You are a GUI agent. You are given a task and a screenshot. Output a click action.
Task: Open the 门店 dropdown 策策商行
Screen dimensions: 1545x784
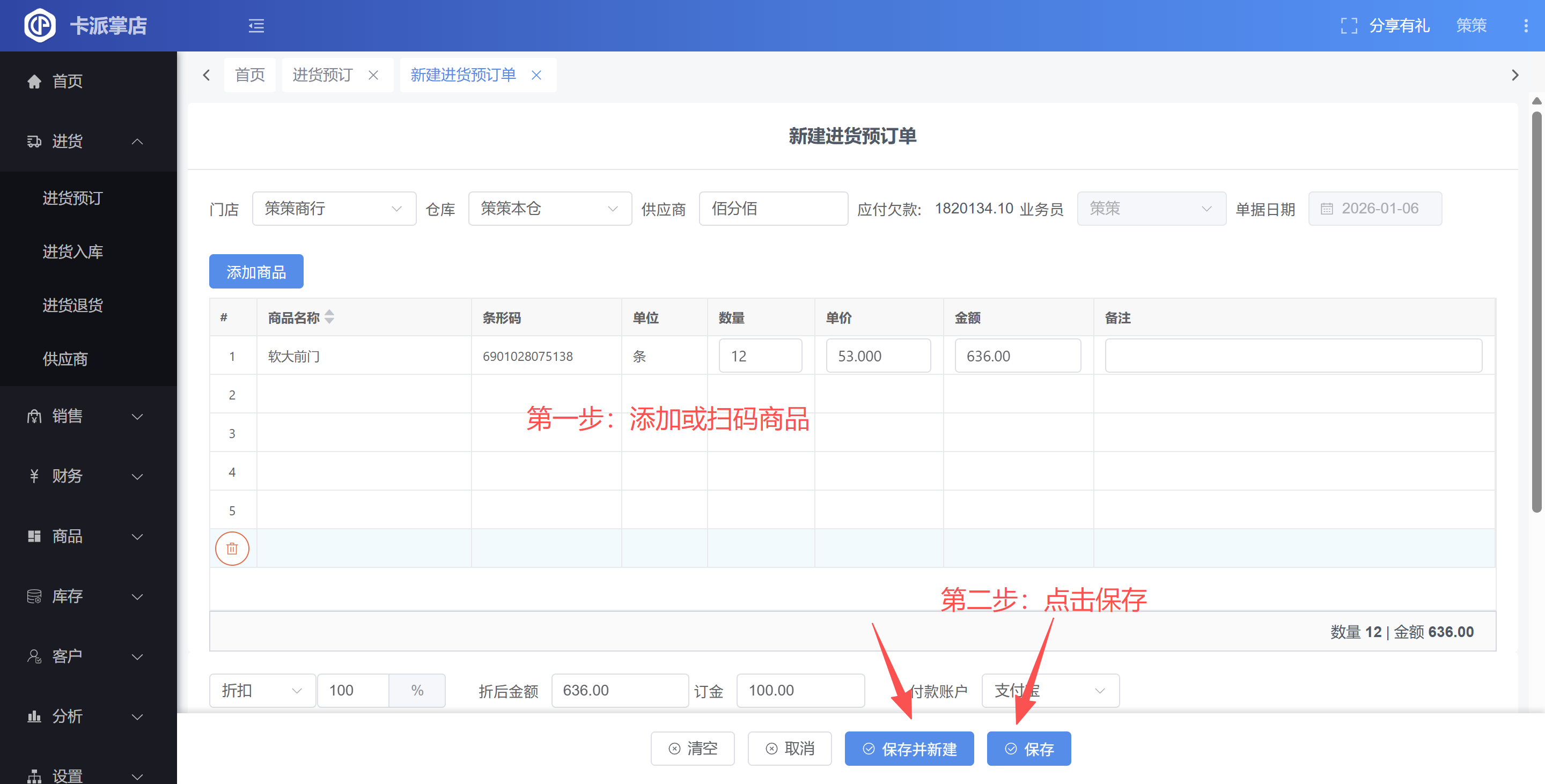334,209
